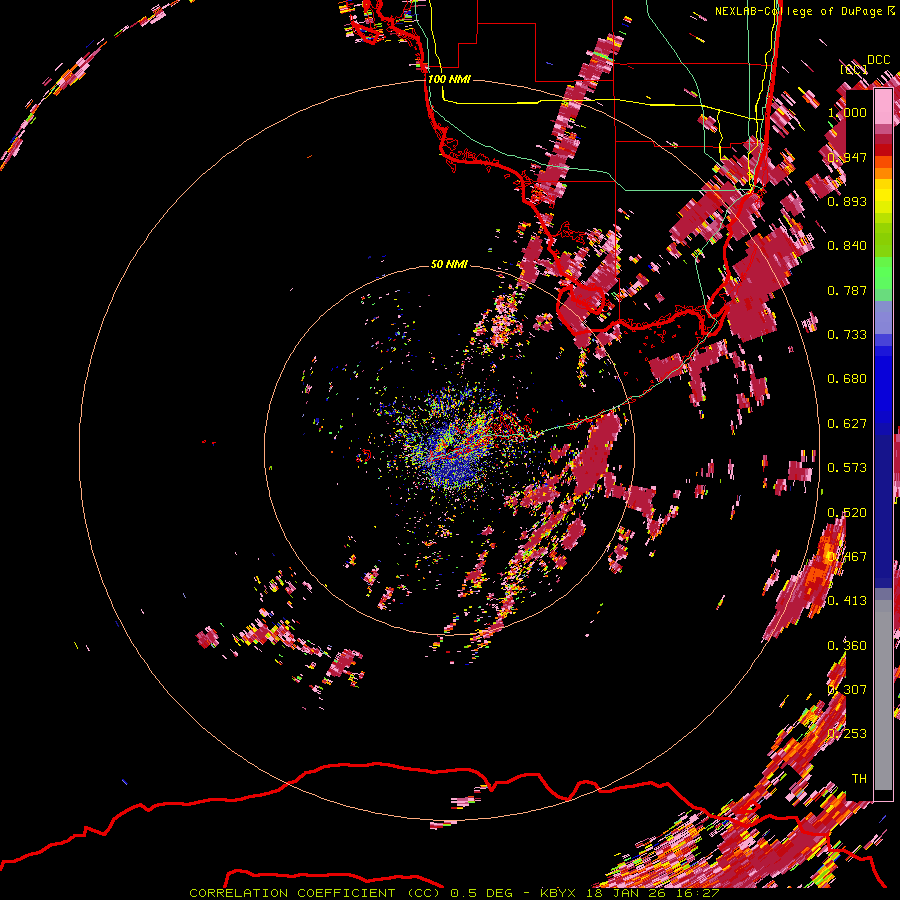Click the 0.680 legend value

coord(847,379)
